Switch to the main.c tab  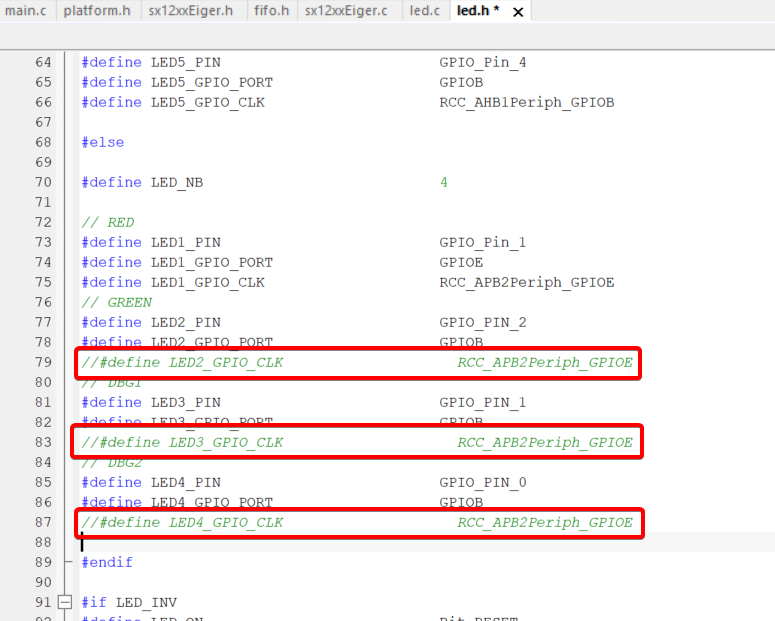[24, 11]
